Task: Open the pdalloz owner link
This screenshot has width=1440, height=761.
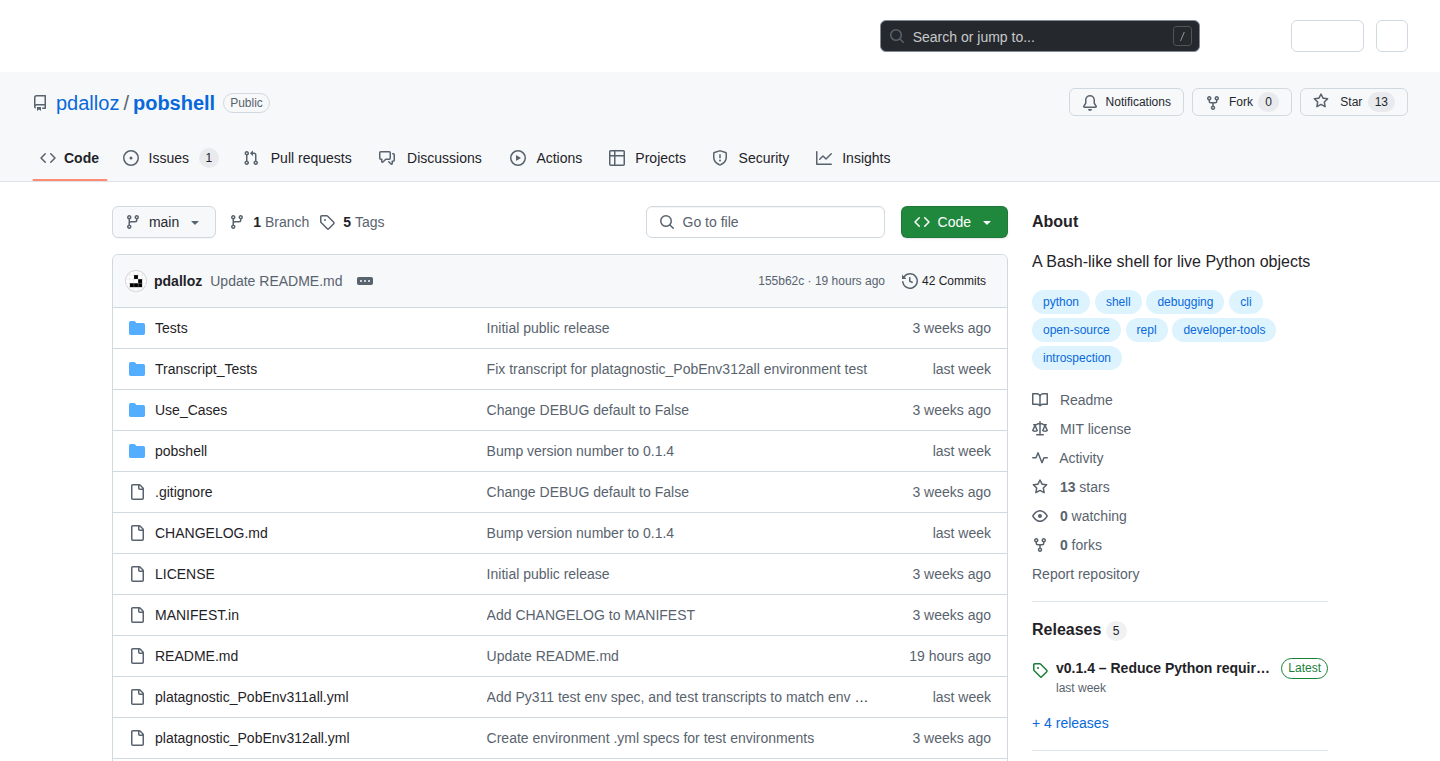Action: (x=88, y=103)
